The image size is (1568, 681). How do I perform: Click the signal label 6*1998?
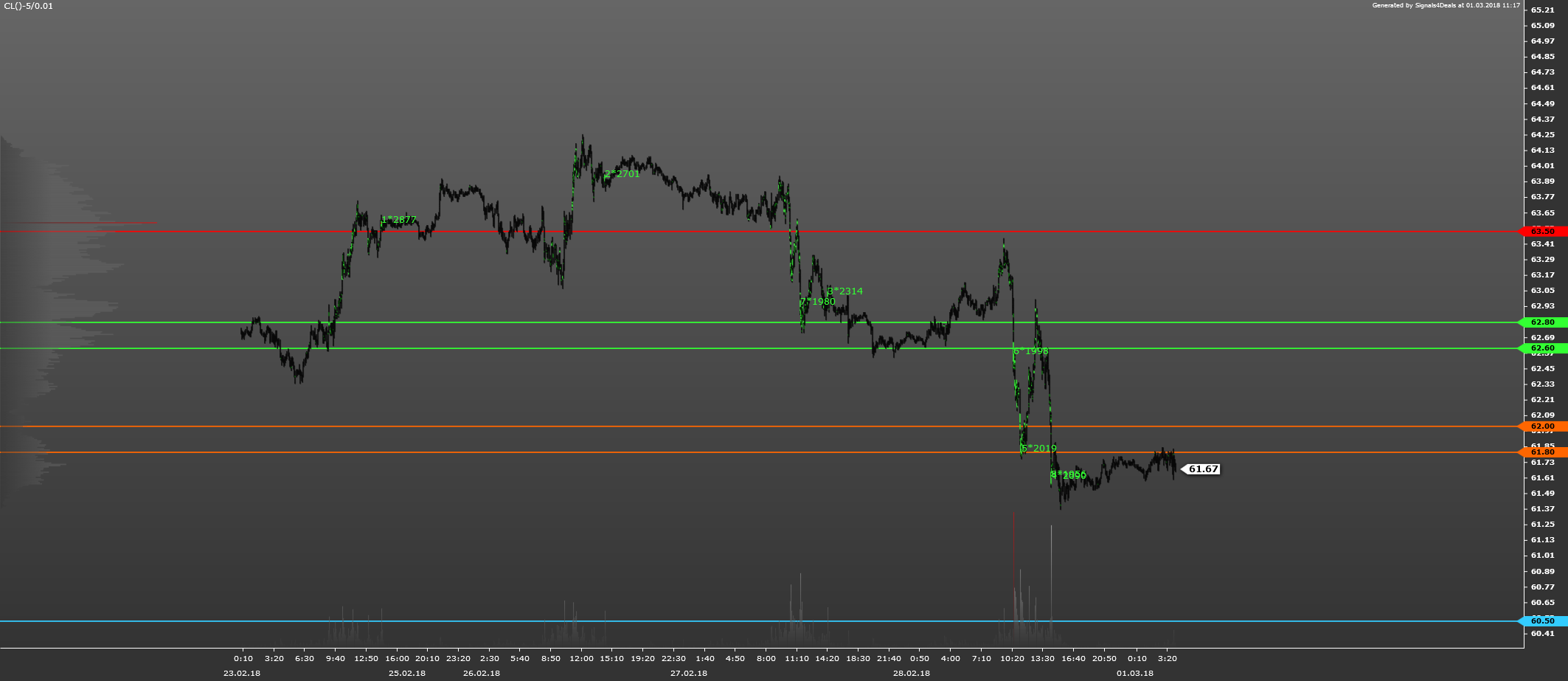[x=1030, y=351]
